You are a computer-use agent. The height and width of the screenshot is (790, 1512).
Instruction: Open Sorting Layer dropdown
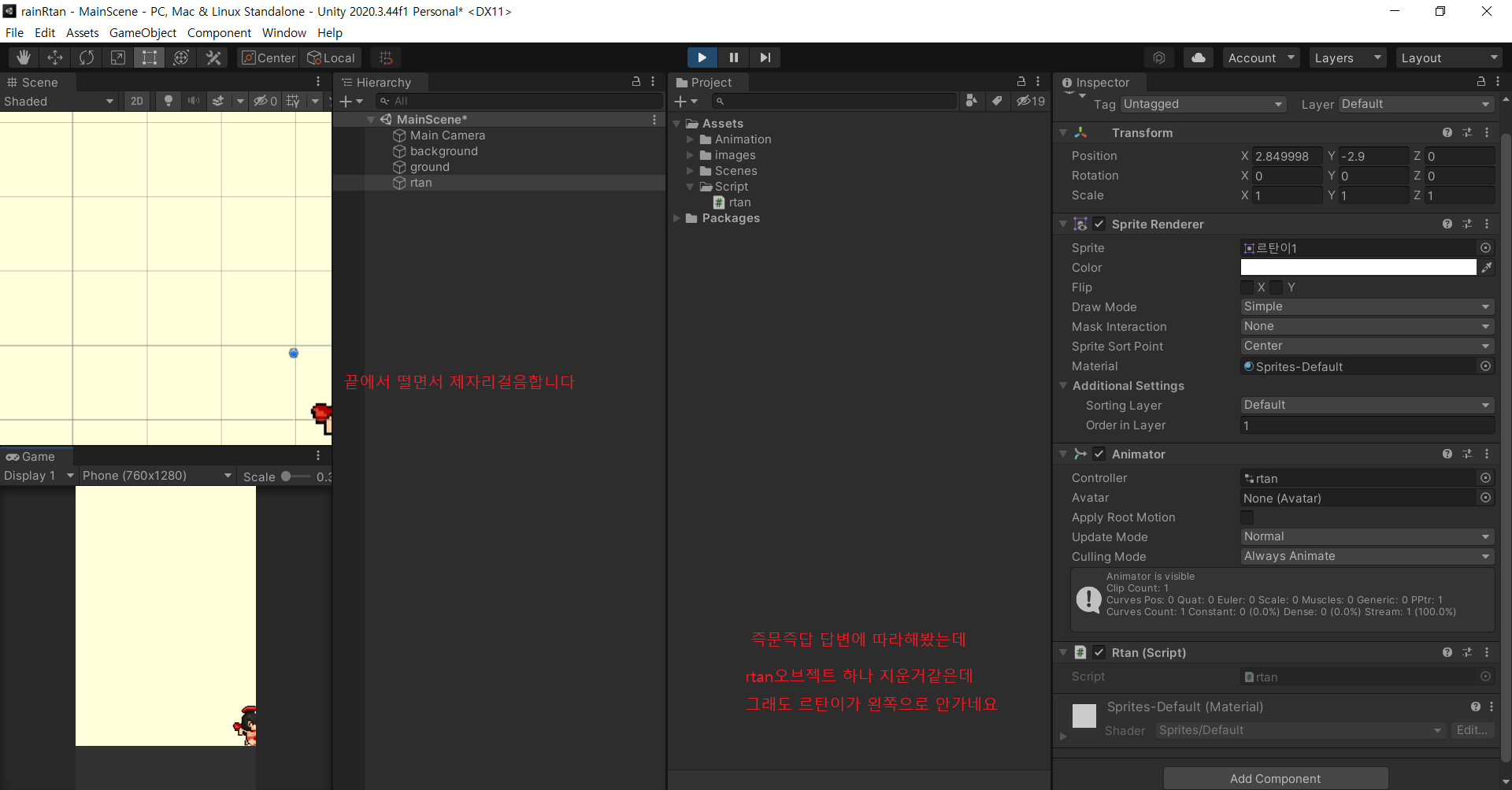click(x=1367, y=405)
